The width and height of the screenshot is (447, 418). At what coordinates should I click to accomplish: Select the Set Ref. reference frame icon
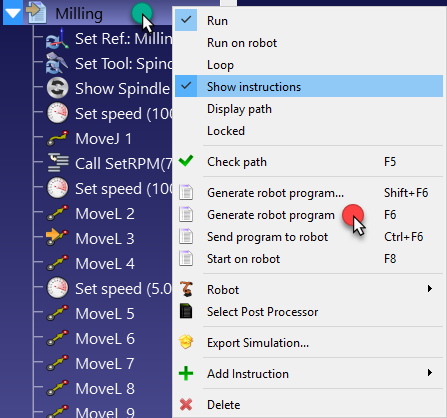[x=57, y=39]
